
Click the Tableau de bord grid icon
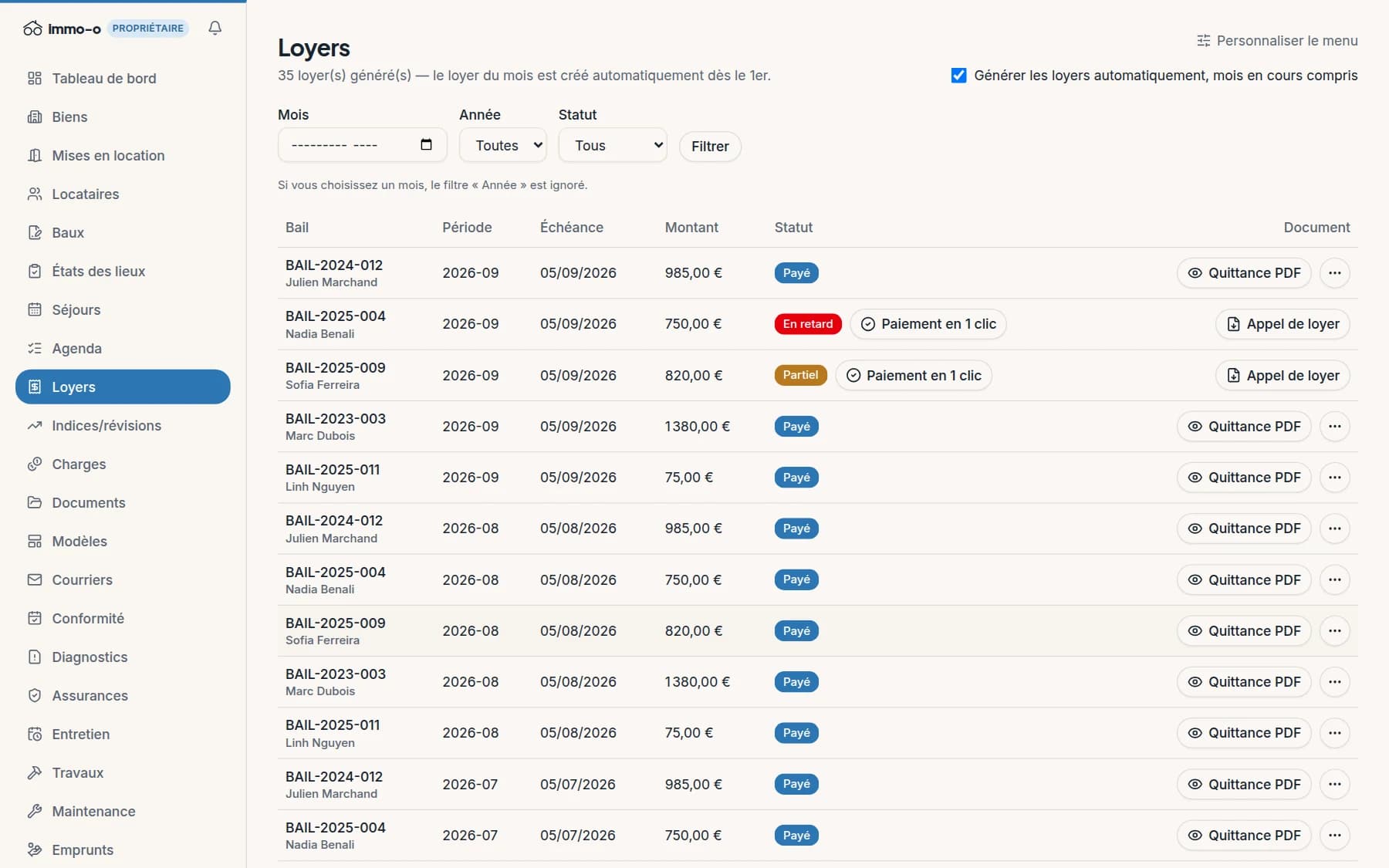[x=35, y=78]
